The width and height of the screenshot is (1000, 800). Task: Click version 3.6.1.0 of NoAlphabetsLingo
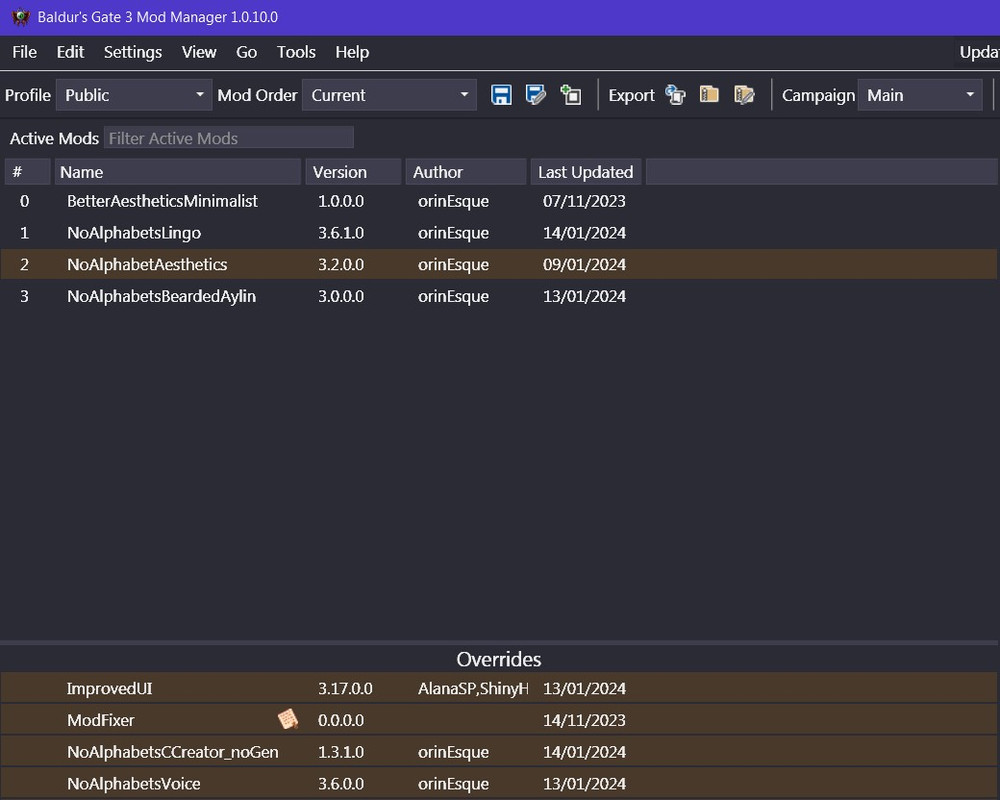341,233
